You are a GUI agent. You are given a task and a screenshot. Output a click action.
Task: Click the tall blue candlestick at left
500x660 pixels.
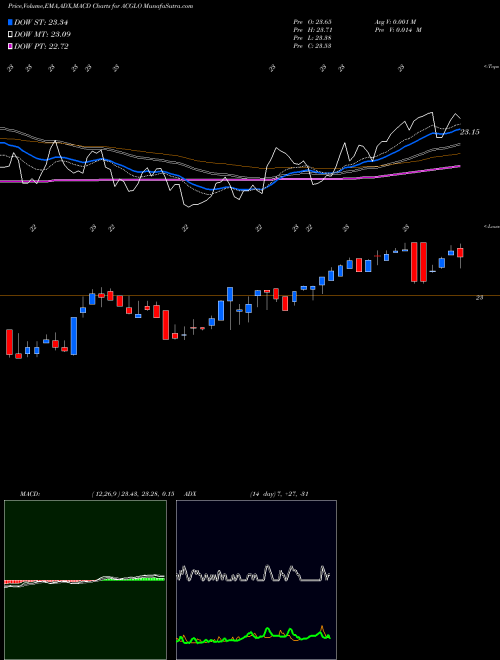tap(74, 336)
